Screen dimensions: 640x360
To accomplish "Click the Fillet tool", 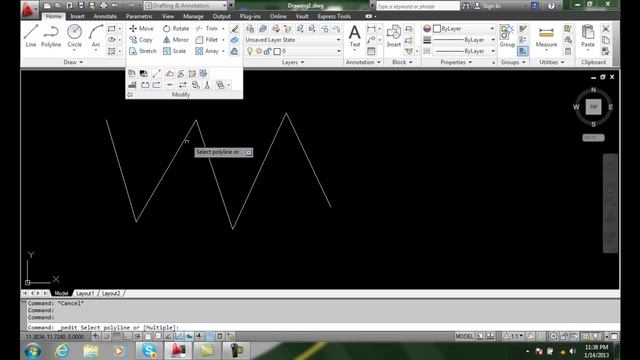I will (x=207, y=40).
